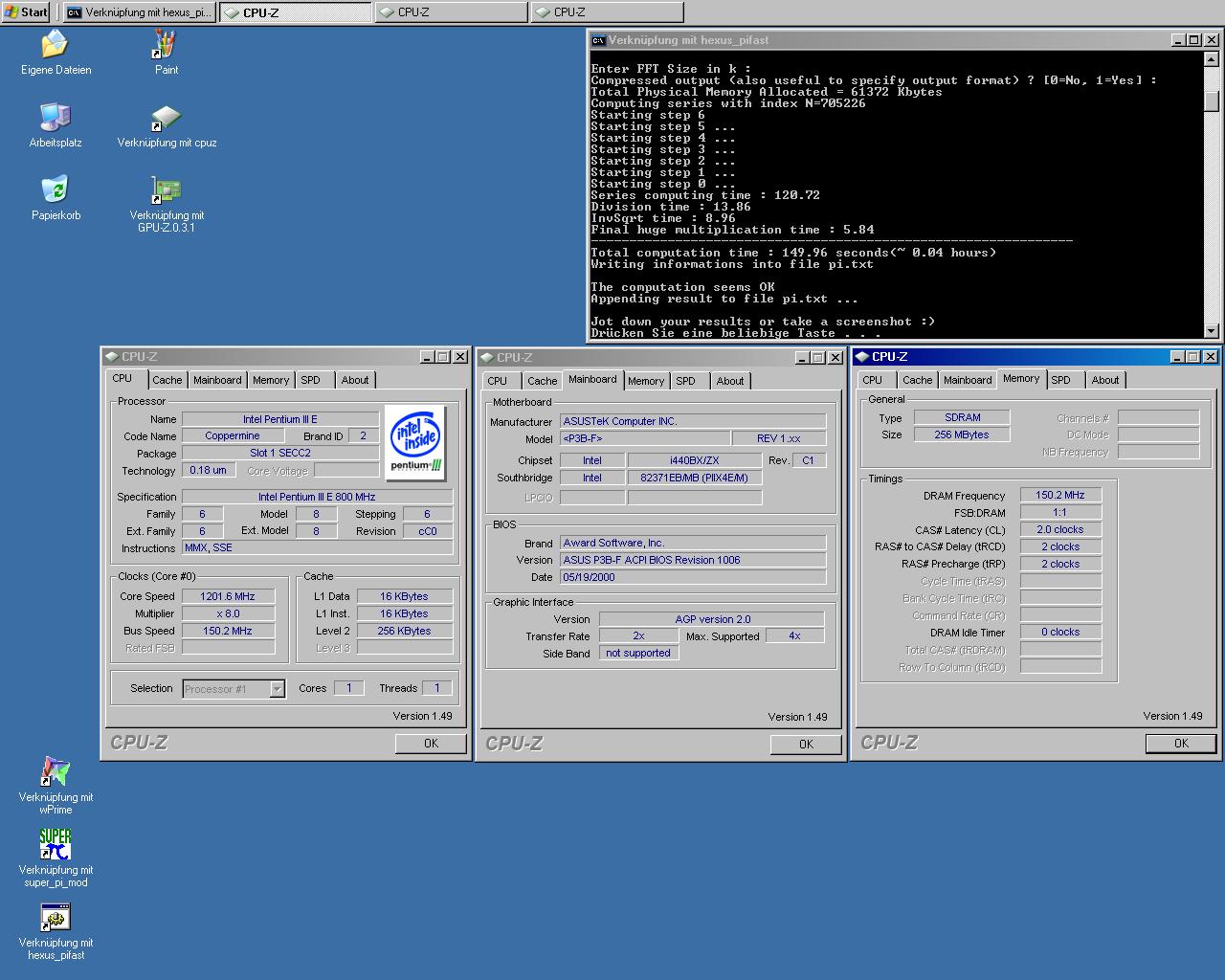Click the Multiplier x 8.0 field

[228, 613]
